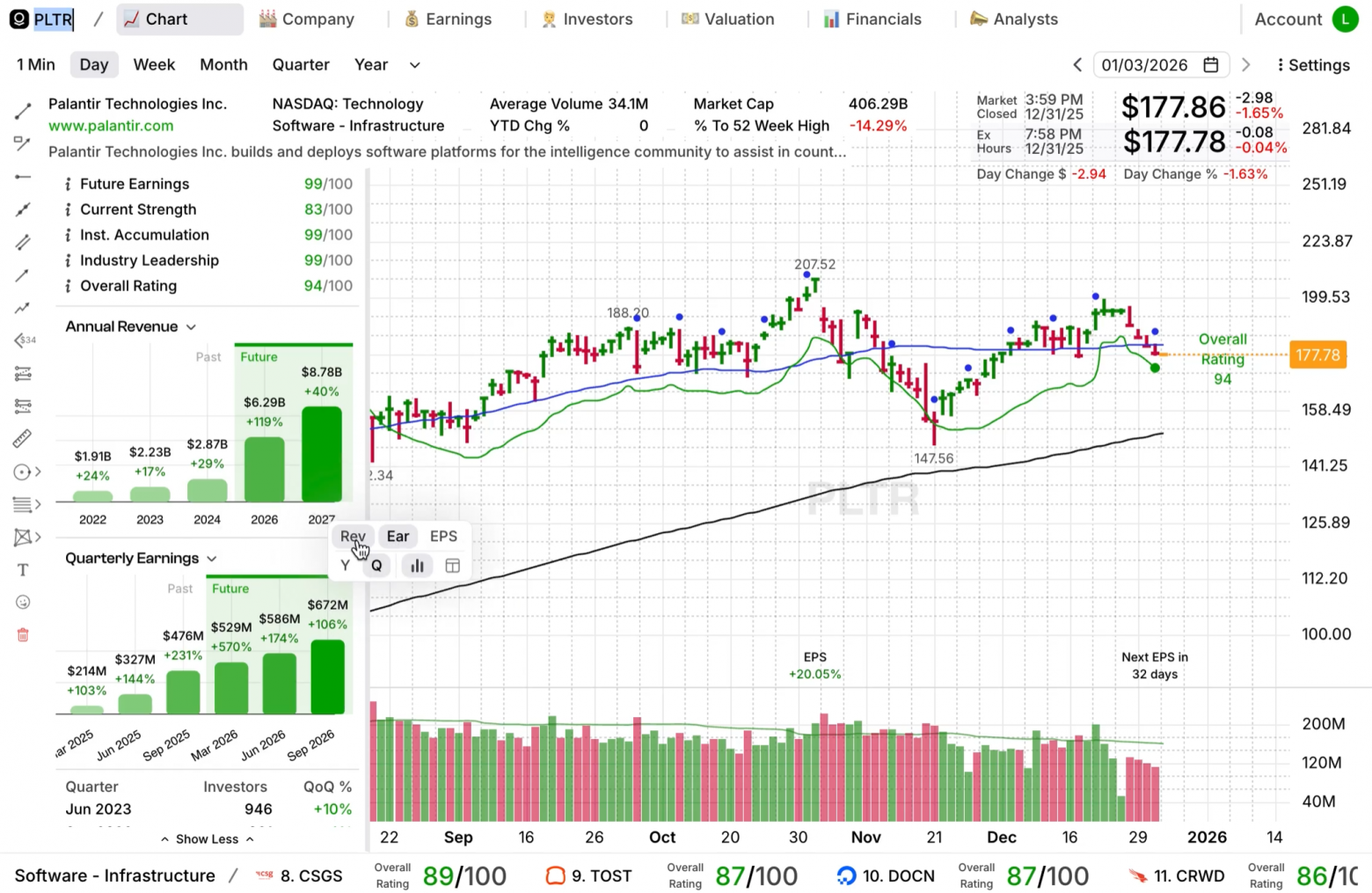Open the calendar date picker icon
Screen dimensions: 1372x893
(x=1211, y=65)
